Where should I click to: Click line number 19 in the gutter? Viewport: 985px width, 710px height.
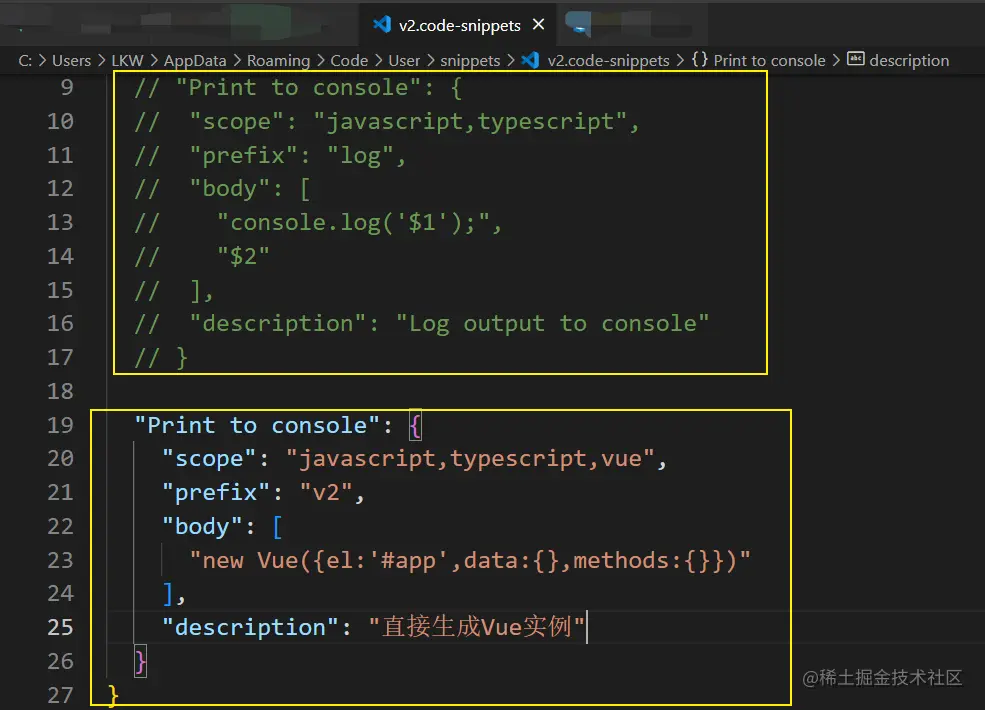pyautogui.click(x=60, y=425)
